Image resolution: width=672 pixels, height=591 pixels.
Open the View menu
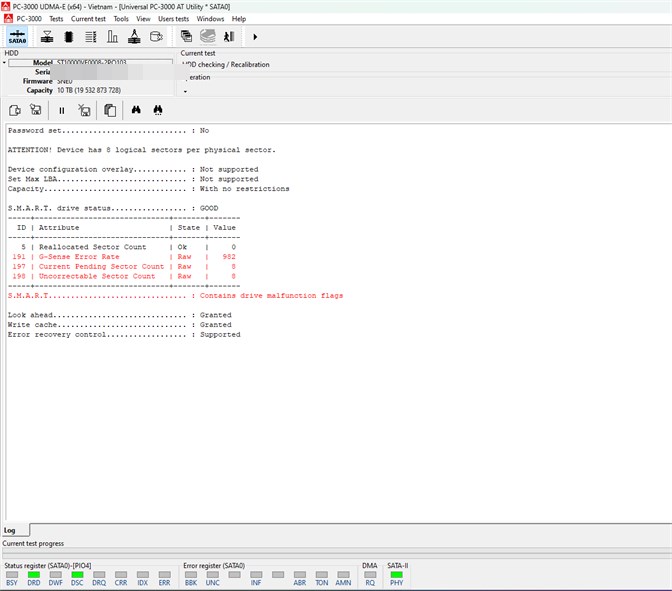point(143,19)
